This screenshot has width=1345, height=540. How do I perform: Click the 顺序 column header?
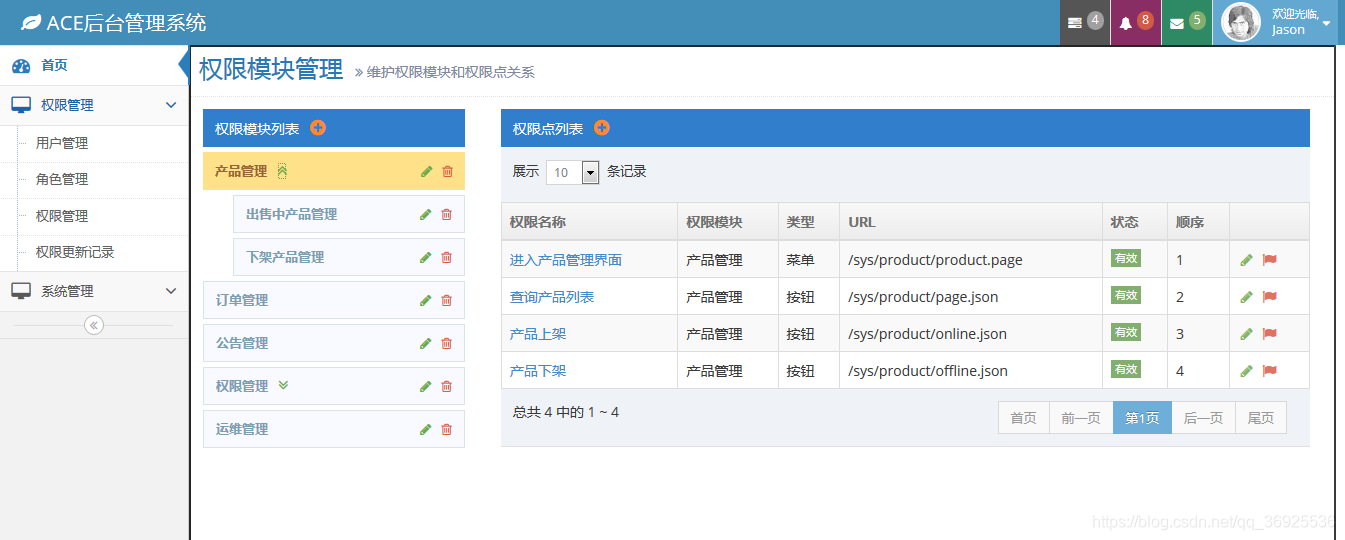(x=1198, y=222)
